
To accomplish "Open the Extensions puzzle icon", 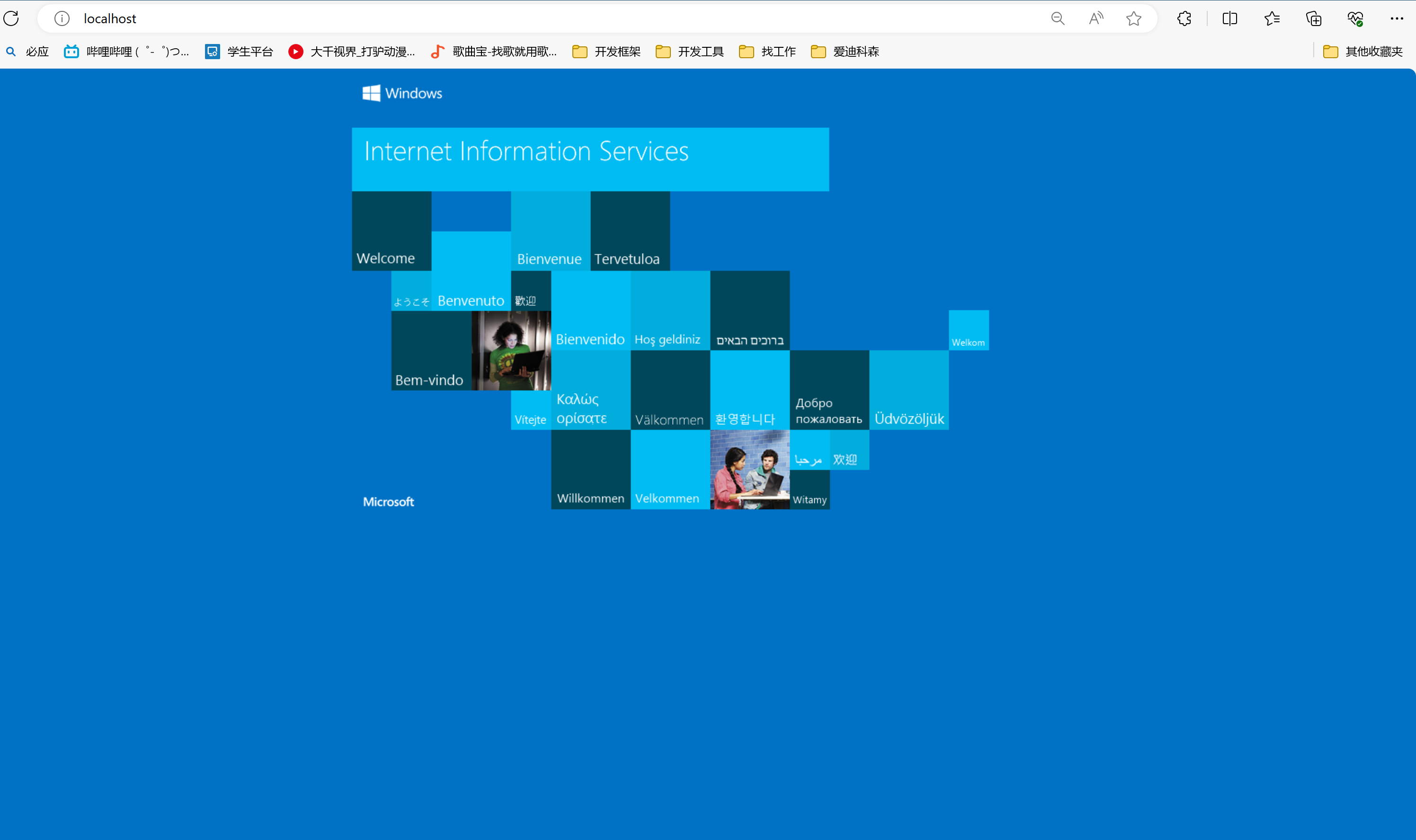I will tap(1184, 18).
